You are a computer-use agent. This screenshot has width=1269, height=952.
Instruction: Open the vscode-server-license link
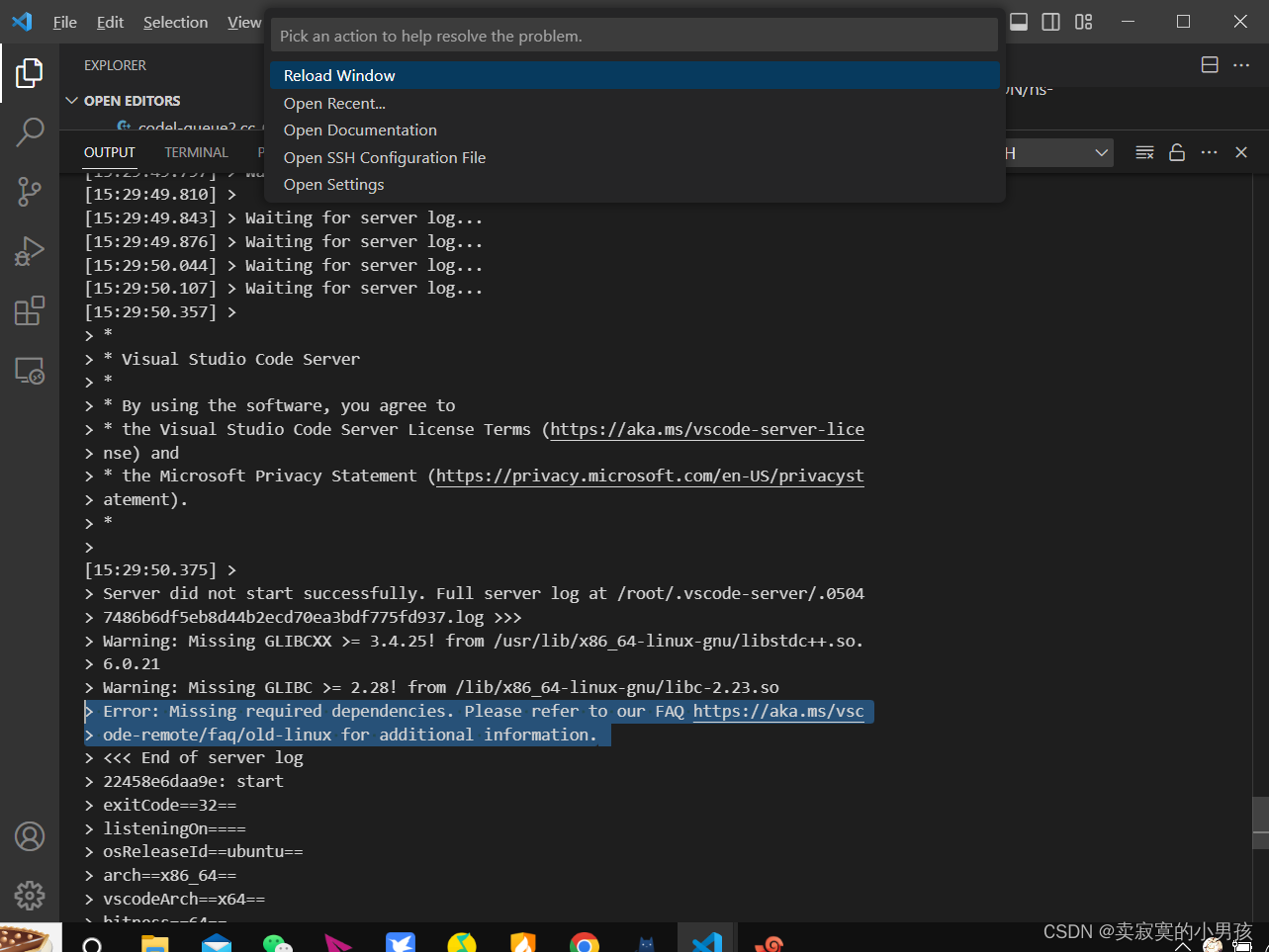click(707, 429)
